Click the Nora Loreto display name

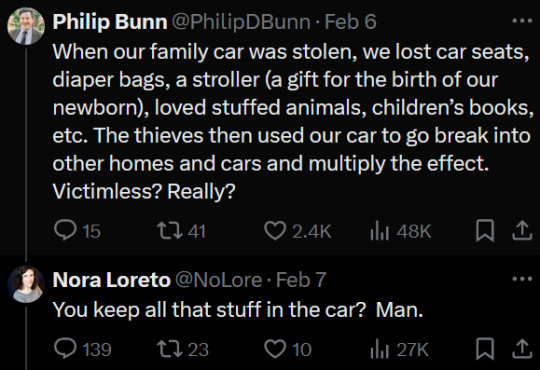click(x=112, y=280)
